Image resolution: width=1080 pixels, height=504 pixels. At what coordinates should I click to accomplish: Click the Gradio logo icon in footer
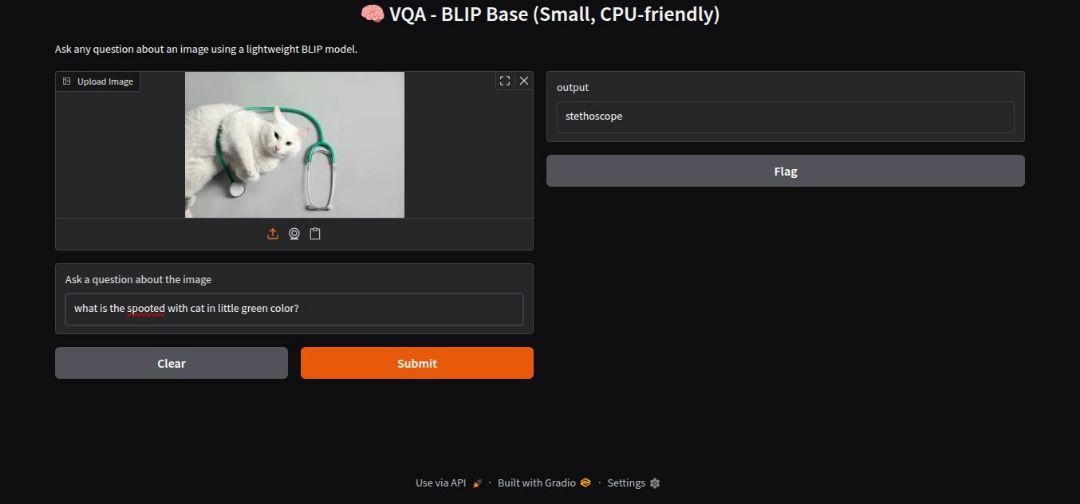pos(585,483)
